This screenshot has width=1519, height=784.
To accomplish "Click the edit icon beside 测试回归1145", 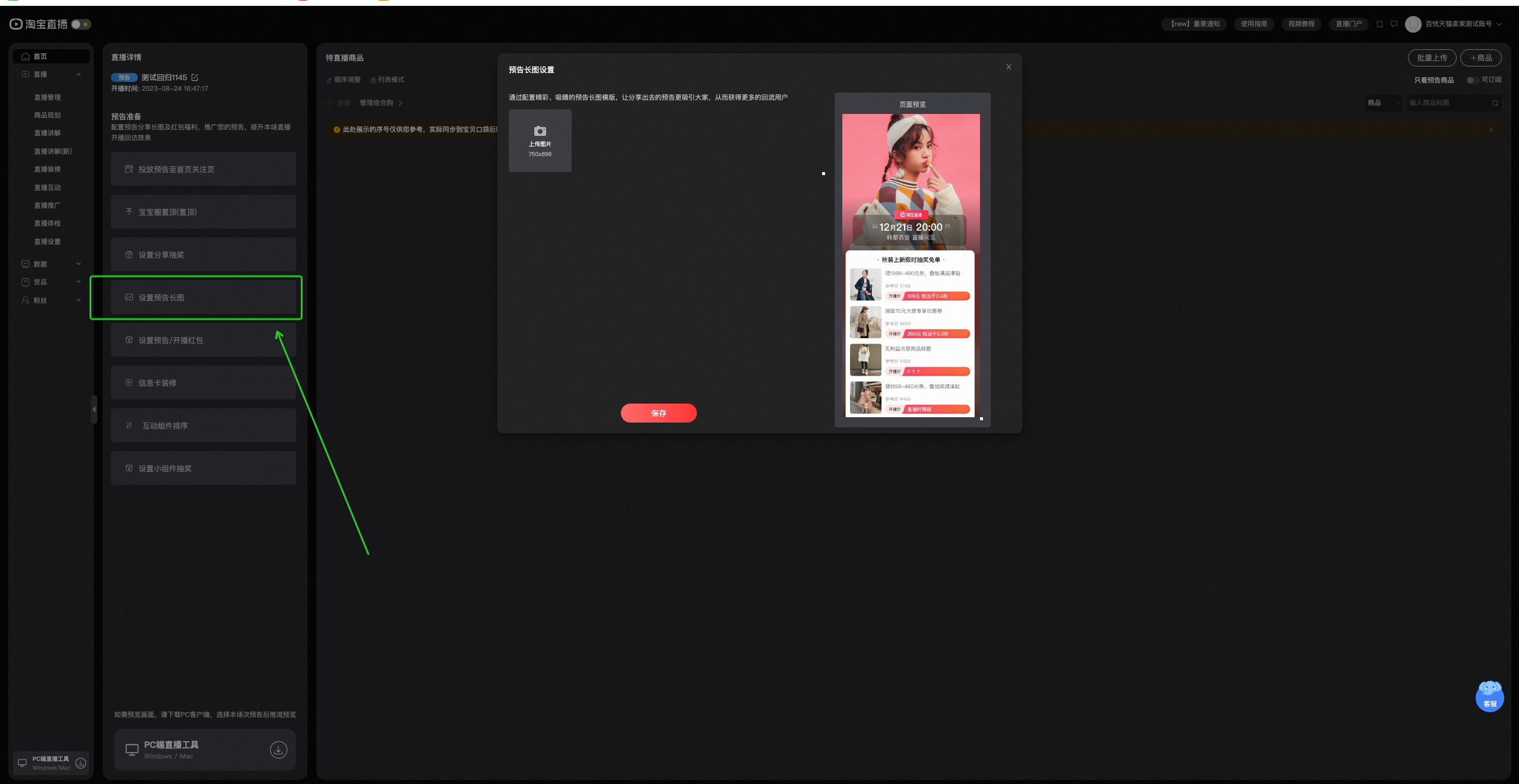I will coord(195,78).
